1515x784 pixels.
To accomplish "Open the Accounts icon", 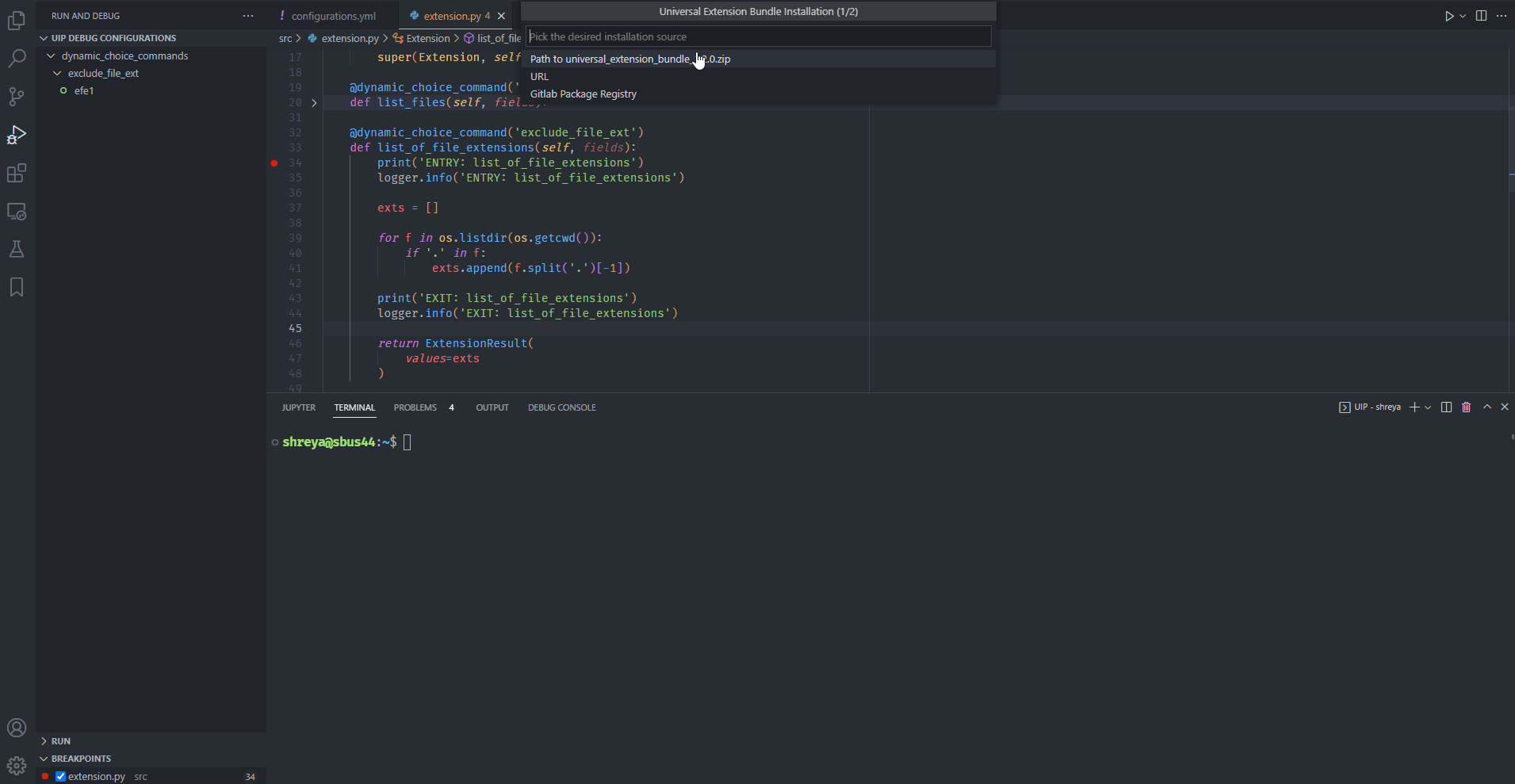I will click(17, 728).
